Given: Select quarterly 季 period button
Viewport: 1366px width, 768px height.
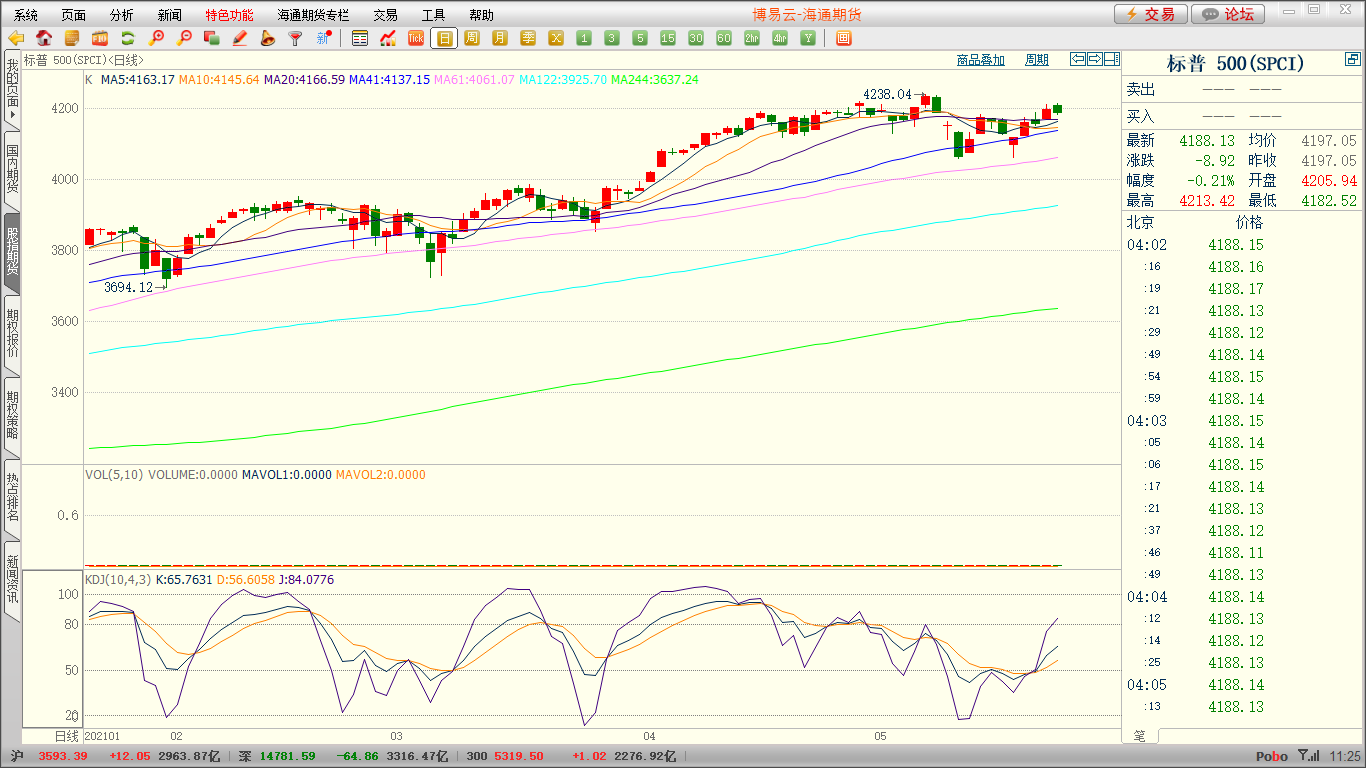Looking at the screenshot, I should 528,38.
